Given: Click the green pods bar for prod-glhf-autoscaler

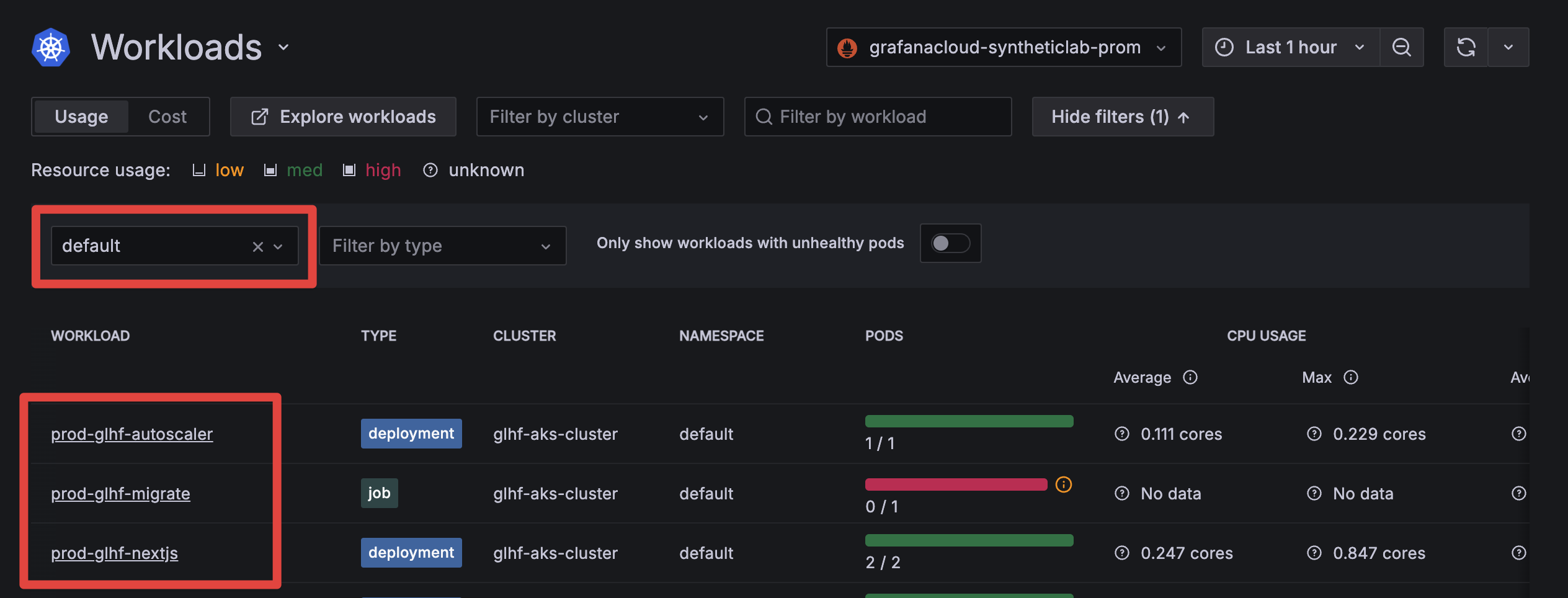Looking at the screenshot, I should pyautogui.click(x=969, y=421).
